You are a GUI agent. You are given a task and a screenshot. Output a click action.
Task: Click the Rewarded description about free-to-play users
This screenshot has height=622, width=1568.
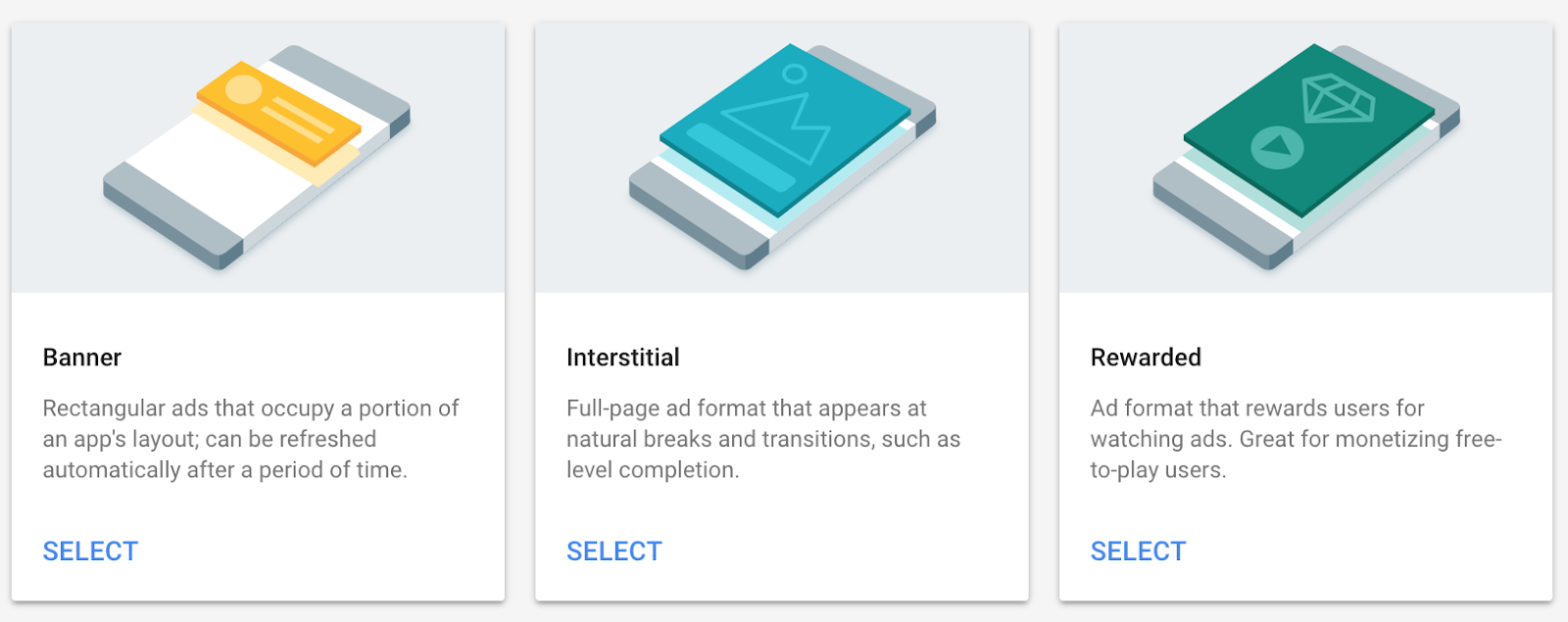point(1296,439)
